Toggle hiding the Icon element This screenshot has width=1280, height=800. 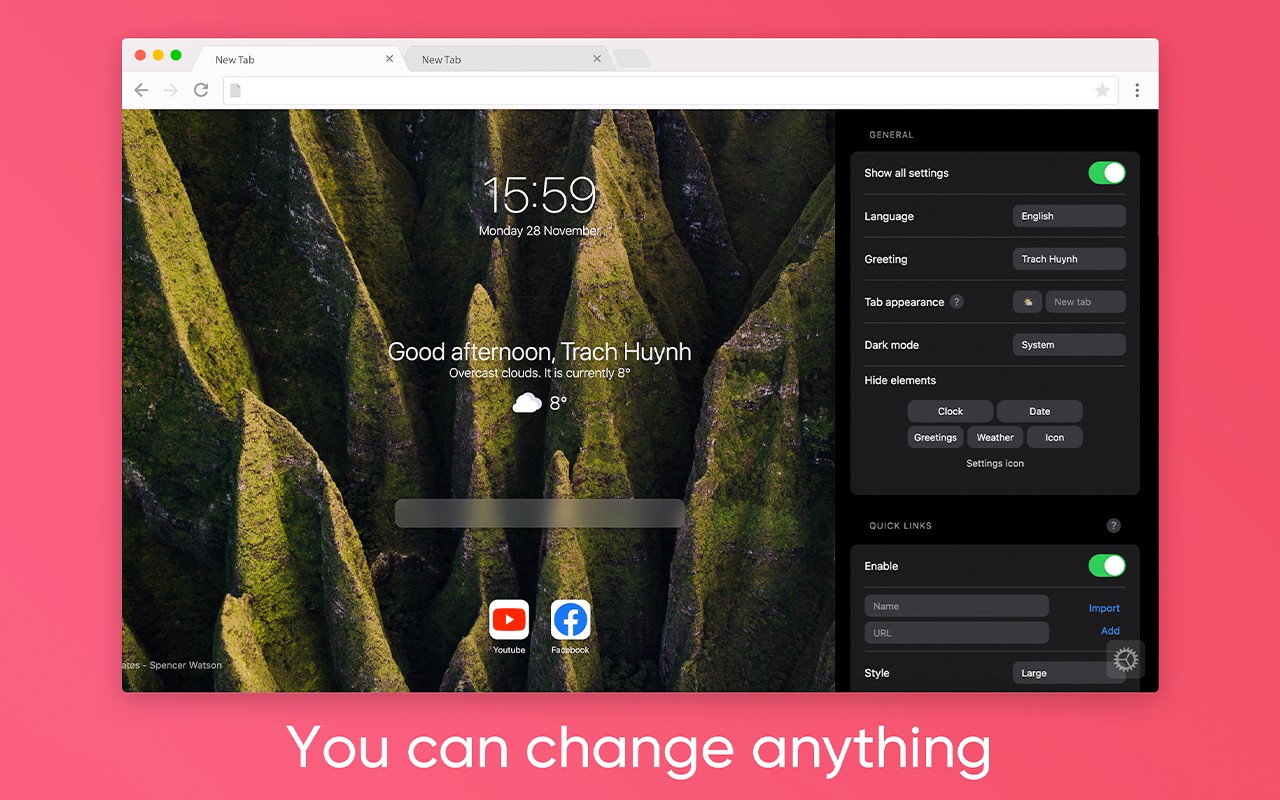click(x=1055, y=437)
